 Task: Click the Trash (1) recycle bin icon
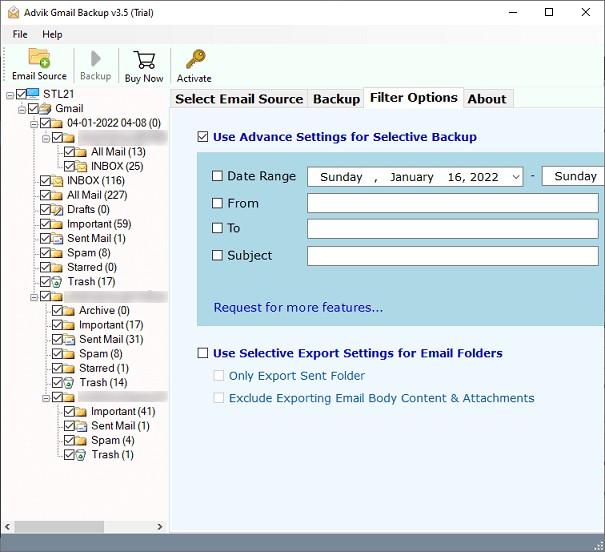81,455
